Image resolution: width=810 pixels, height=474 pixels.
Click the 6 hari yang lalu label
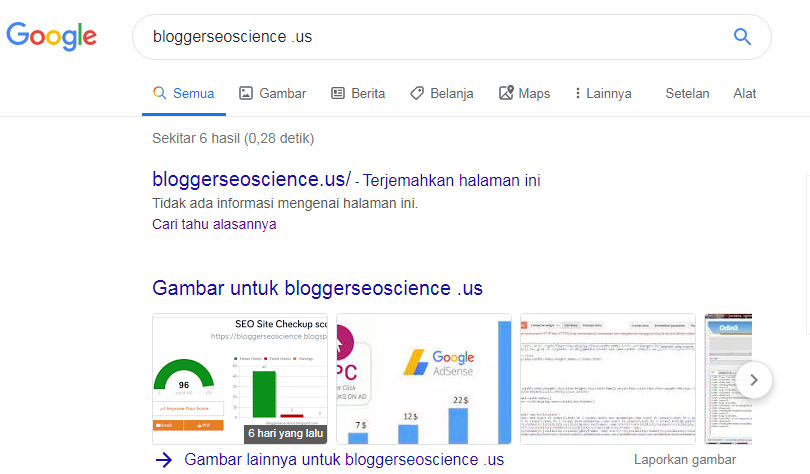[x=286, y=433]
